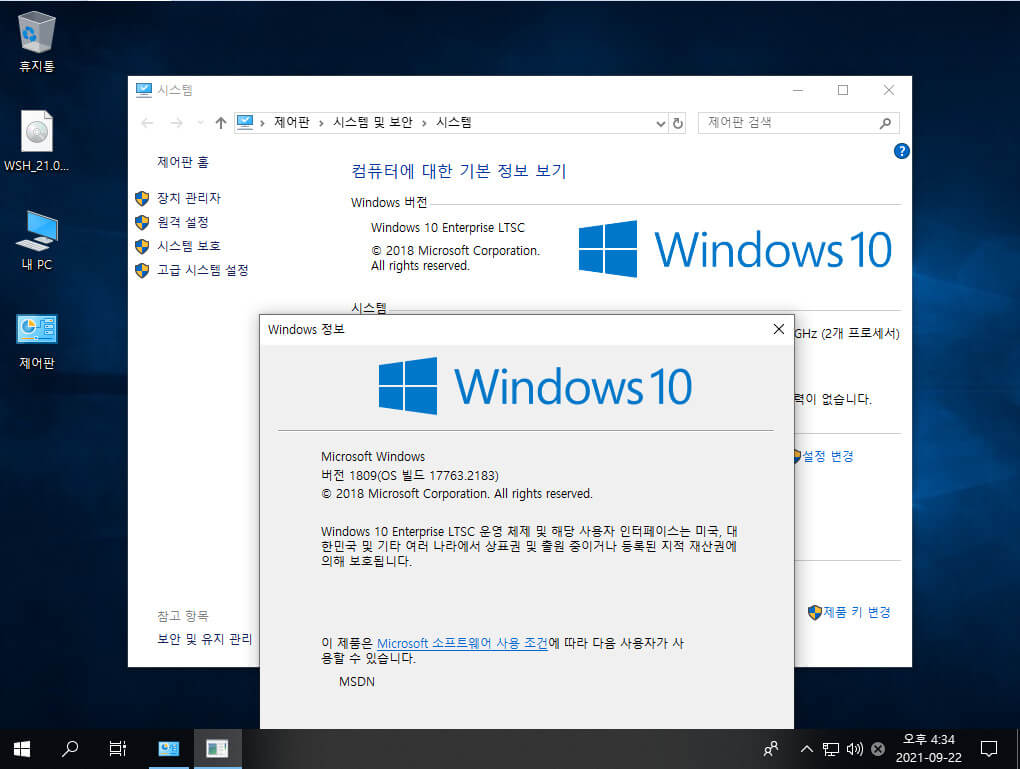
Task: Close the Windows 정보 dialog
Action: [779, 329]
